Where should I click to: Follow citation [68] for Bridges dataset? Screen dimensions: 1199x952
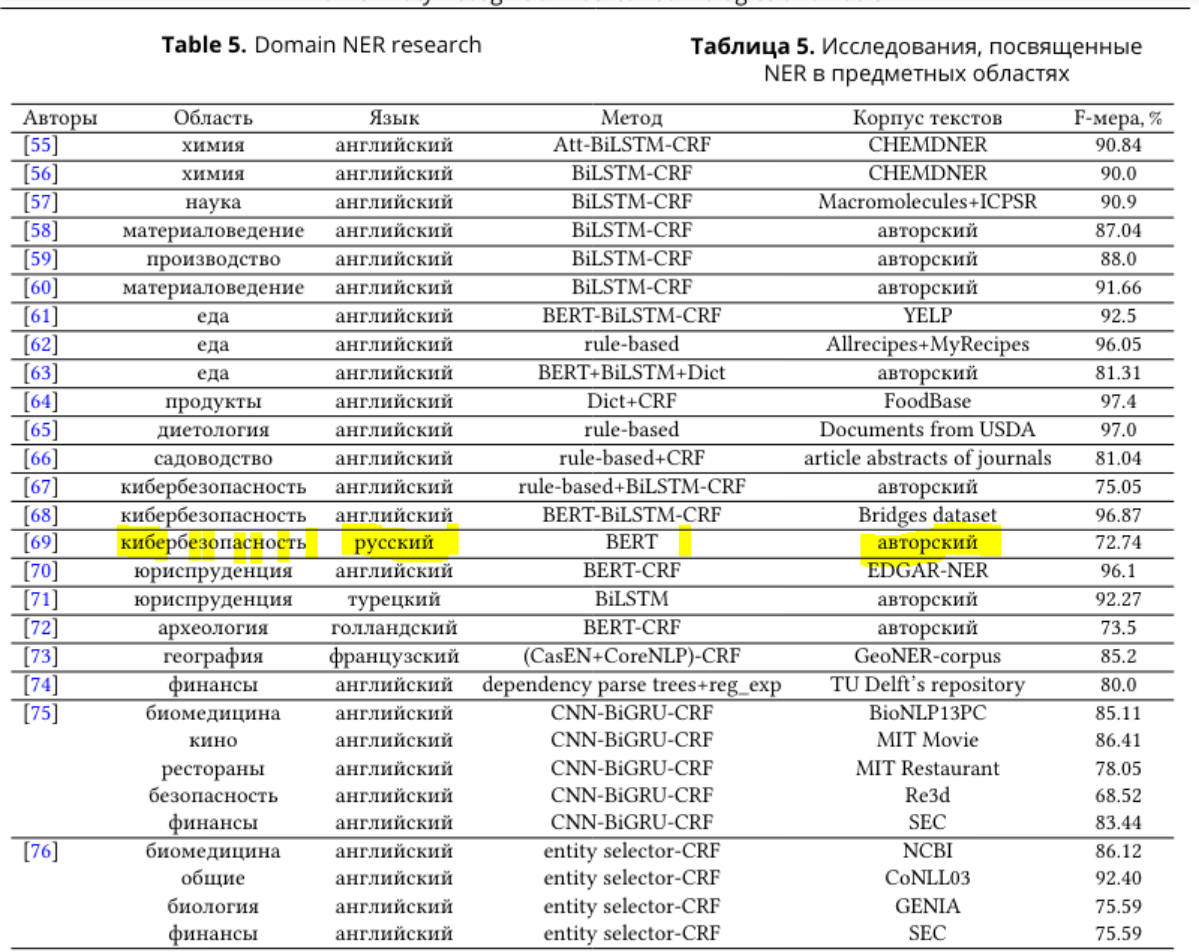[41, 515]
